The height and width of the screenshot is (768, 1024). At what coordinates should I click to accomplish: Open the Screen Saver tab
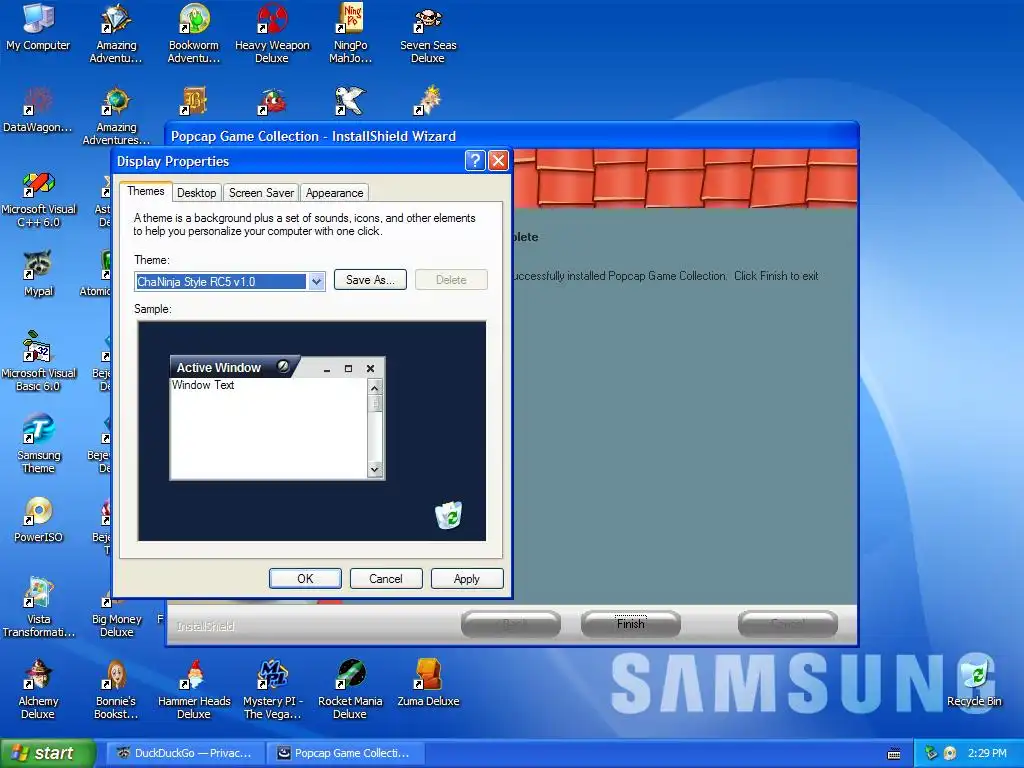[x=261, y=193]
